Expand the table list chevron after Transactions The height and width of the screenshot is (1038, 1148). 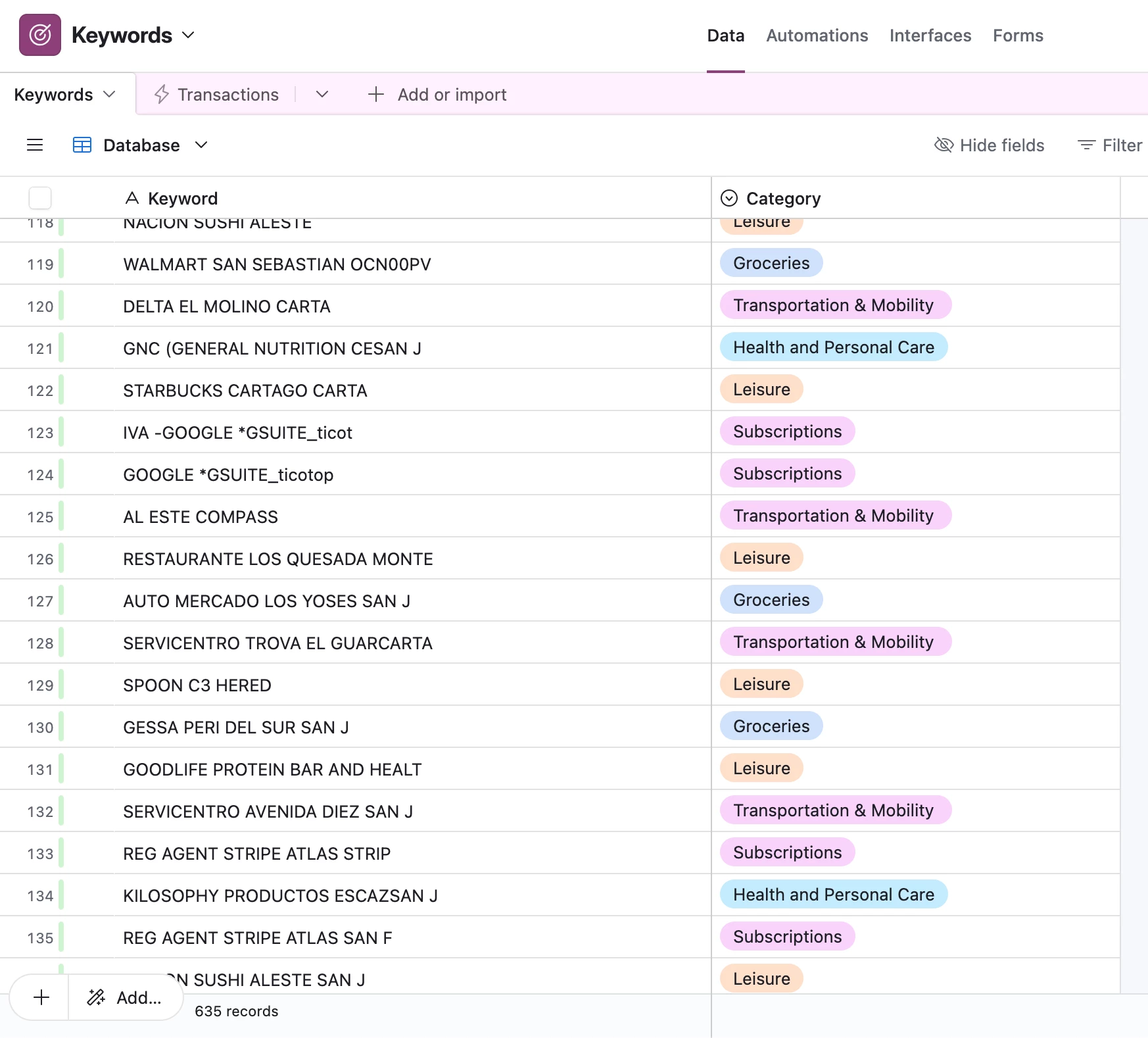tap(322, 95)
